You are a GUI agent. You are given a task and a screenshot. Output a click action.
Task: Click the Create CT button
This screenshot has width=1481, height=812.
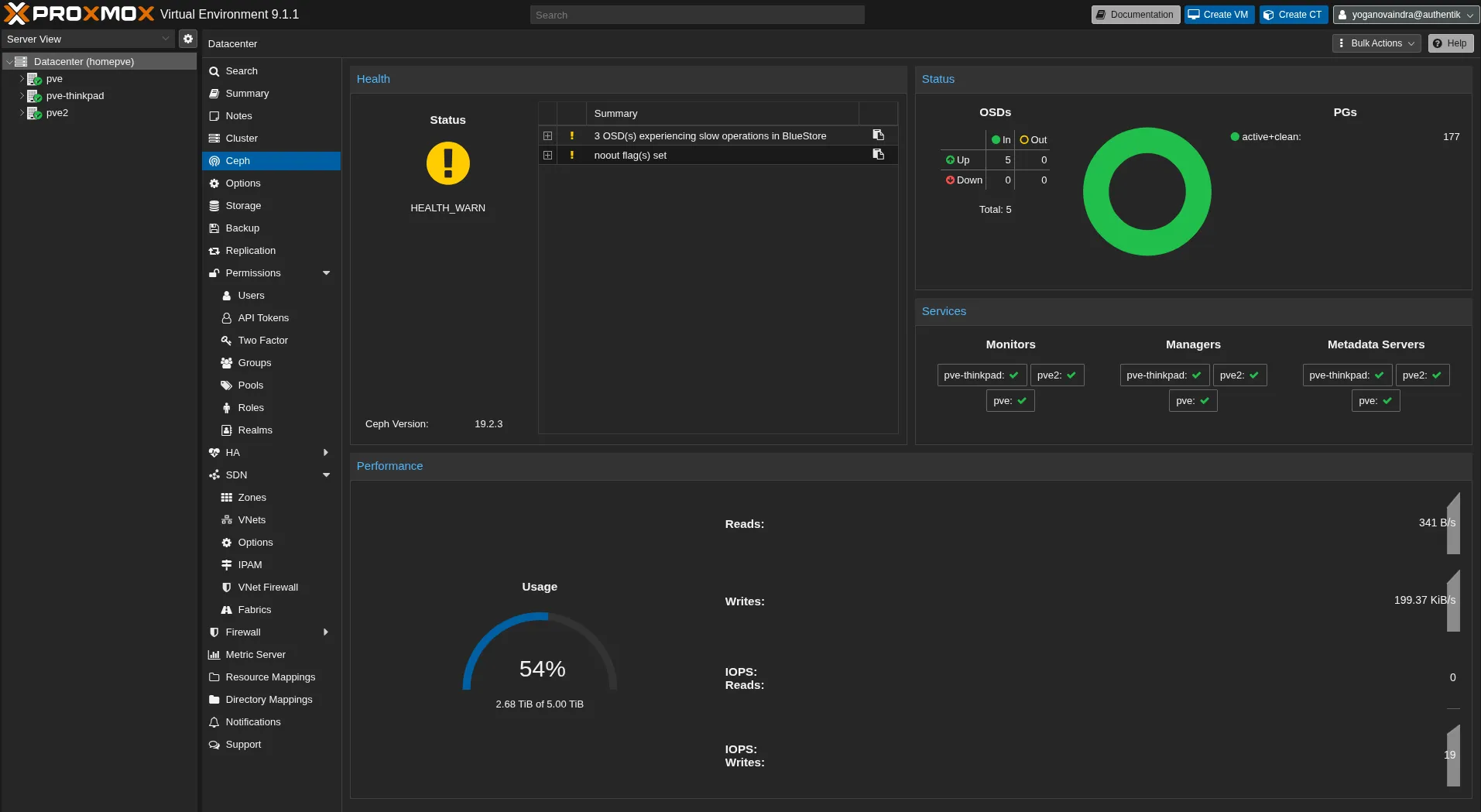[1293, 15]
